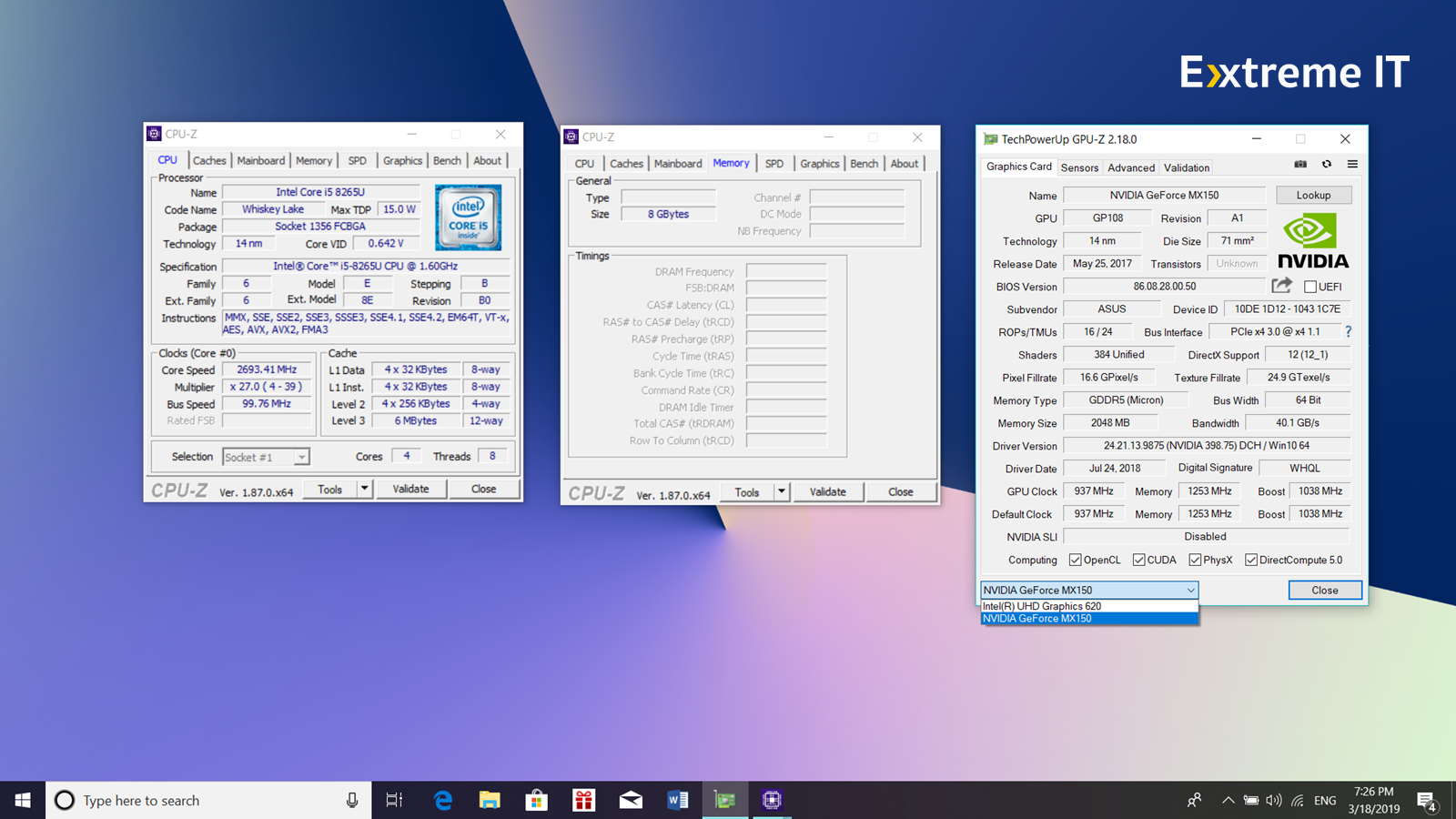This screenshot has height=819, width=1456.
Task: Click the Windows Start button
Action: 23,800
